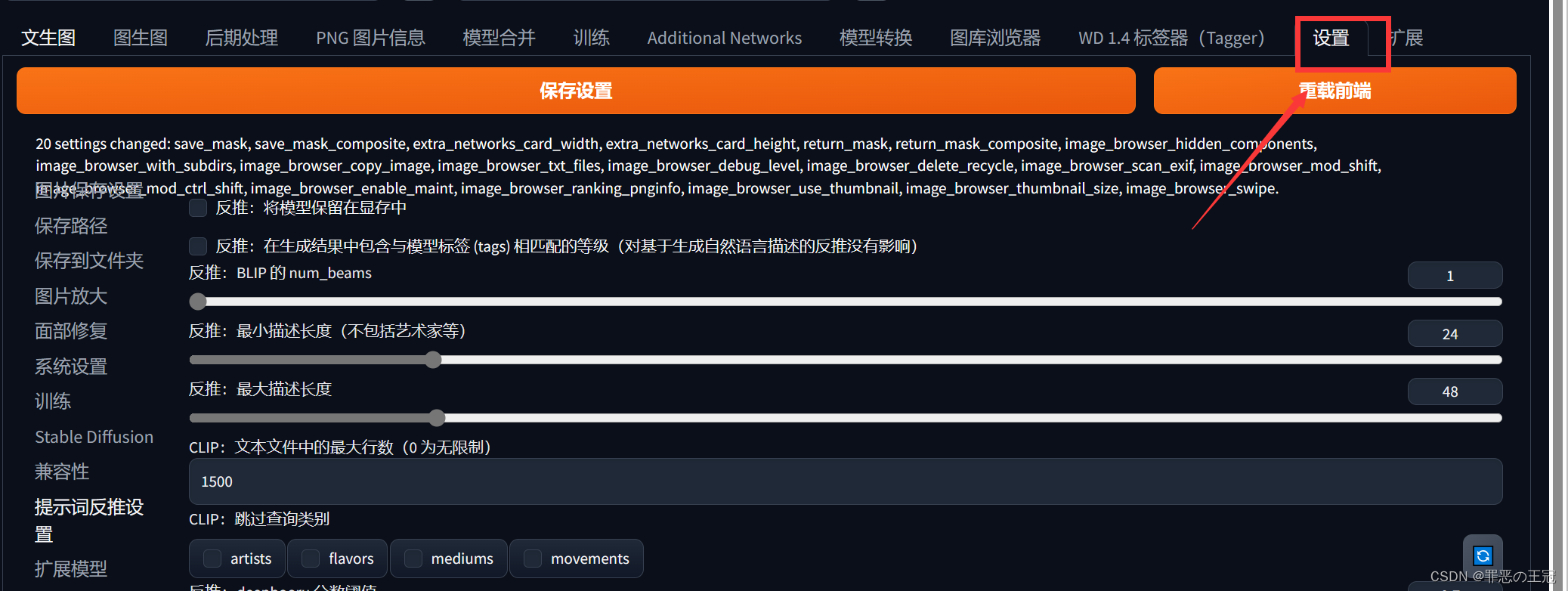Open WD 1.4 标签器 (Tagger) tab
Viewport: 1568px width, 591px height.
pyautogui.click(x=1171, y=38)
